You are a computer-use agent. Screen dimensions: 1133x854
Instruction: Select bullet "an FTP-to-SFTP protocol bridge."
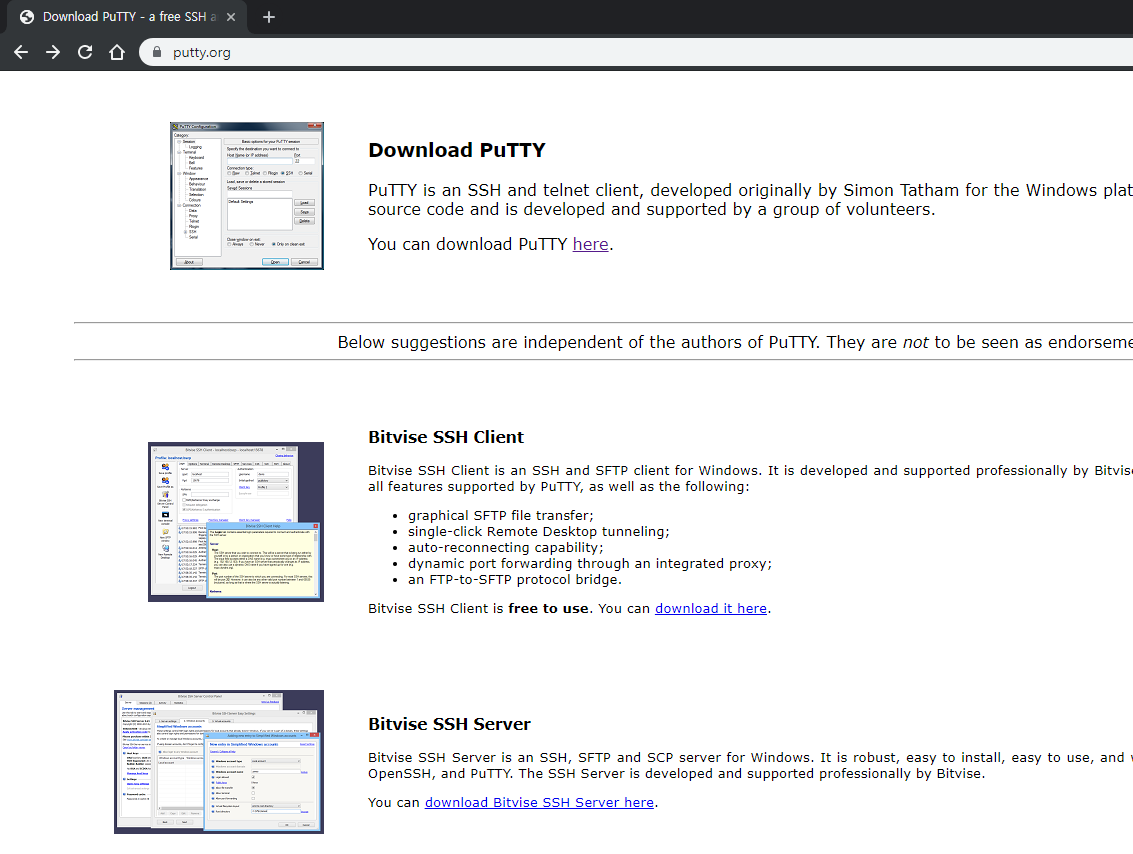point(514,579)
